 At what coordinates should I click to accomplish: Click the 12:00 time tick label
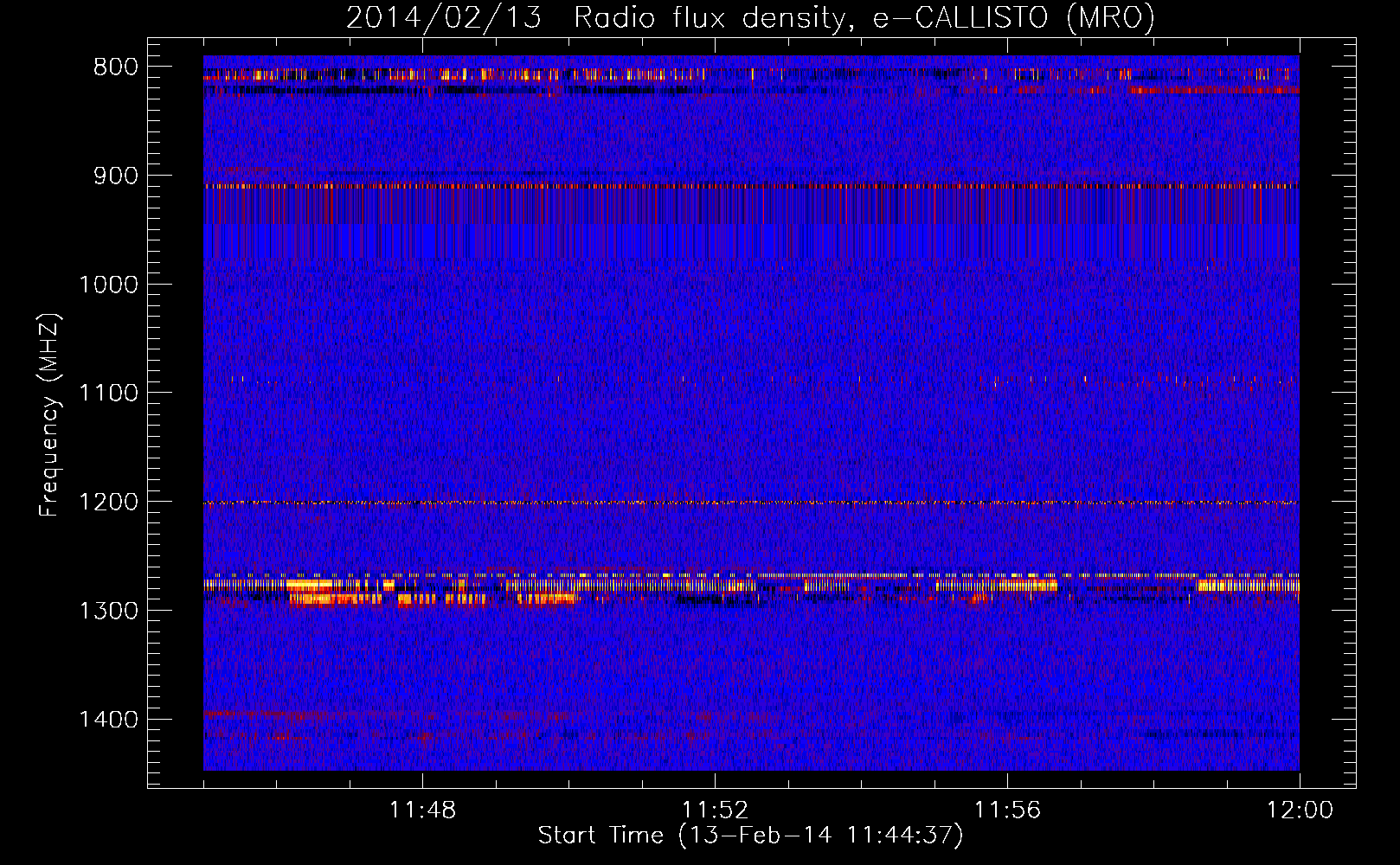click(1300, 811)
